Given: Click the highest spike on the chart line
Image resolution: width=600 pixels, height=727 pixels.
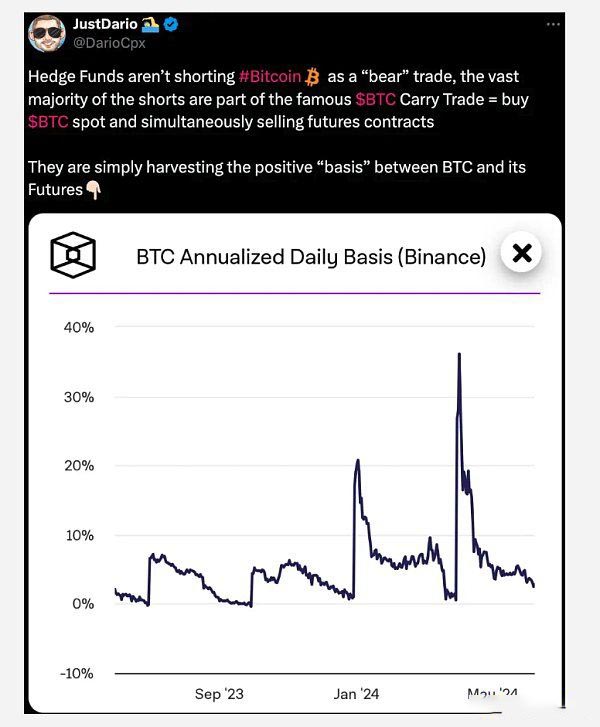Looking at the screenshot, I should click(459, 354).
